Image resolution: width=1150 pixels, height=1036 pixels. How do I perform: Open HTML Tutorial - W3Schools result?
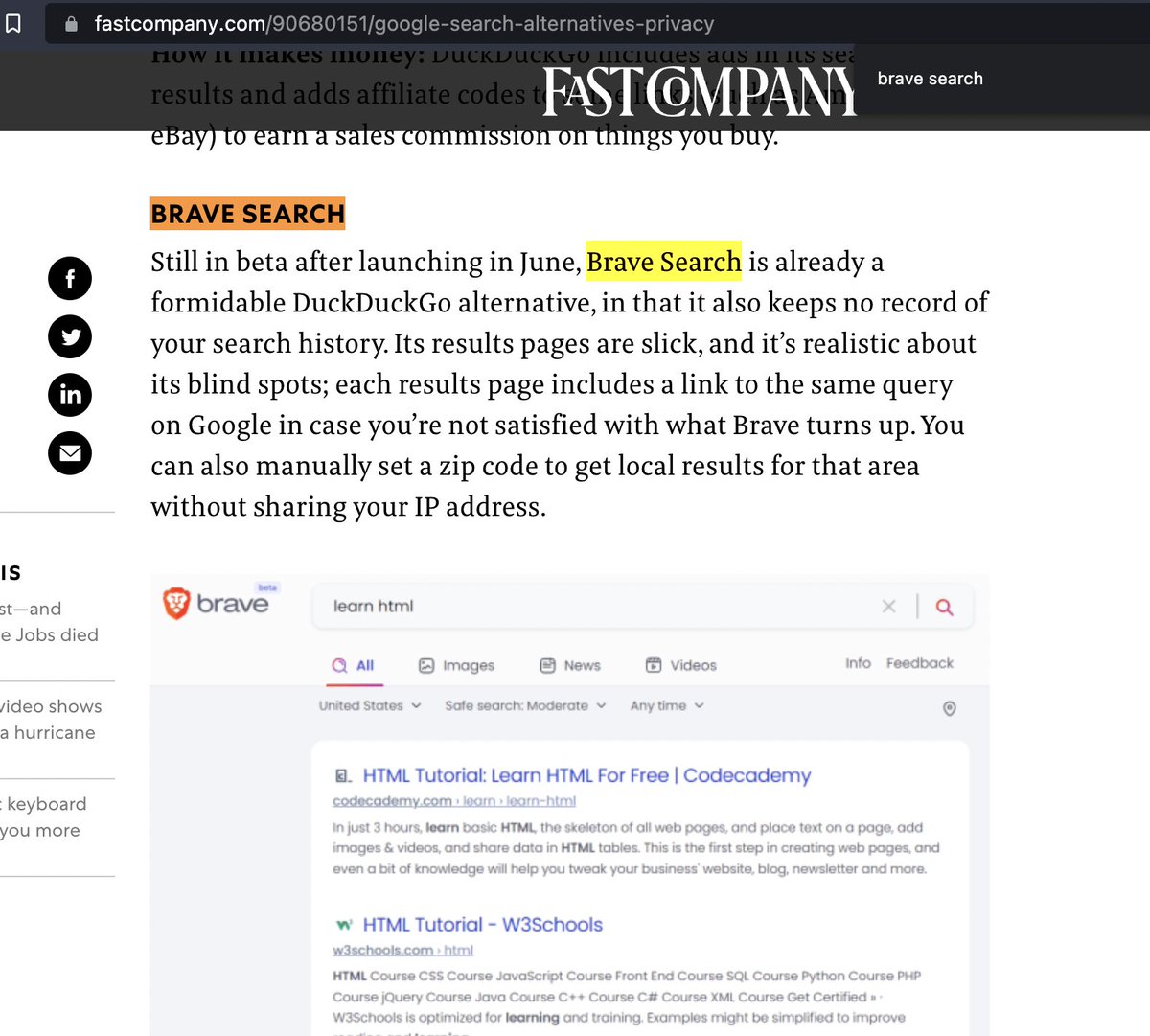(483, 925)
